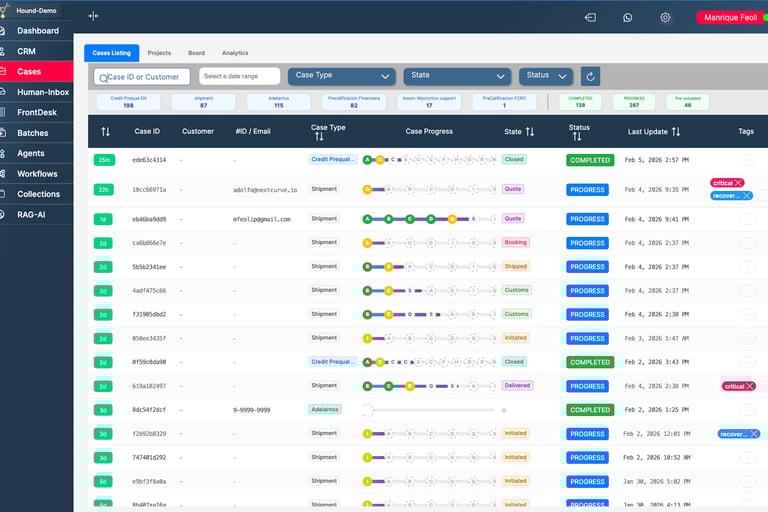
Task: Click the Human-Inbox sidebar icon
Action: (x=2, y=92)
